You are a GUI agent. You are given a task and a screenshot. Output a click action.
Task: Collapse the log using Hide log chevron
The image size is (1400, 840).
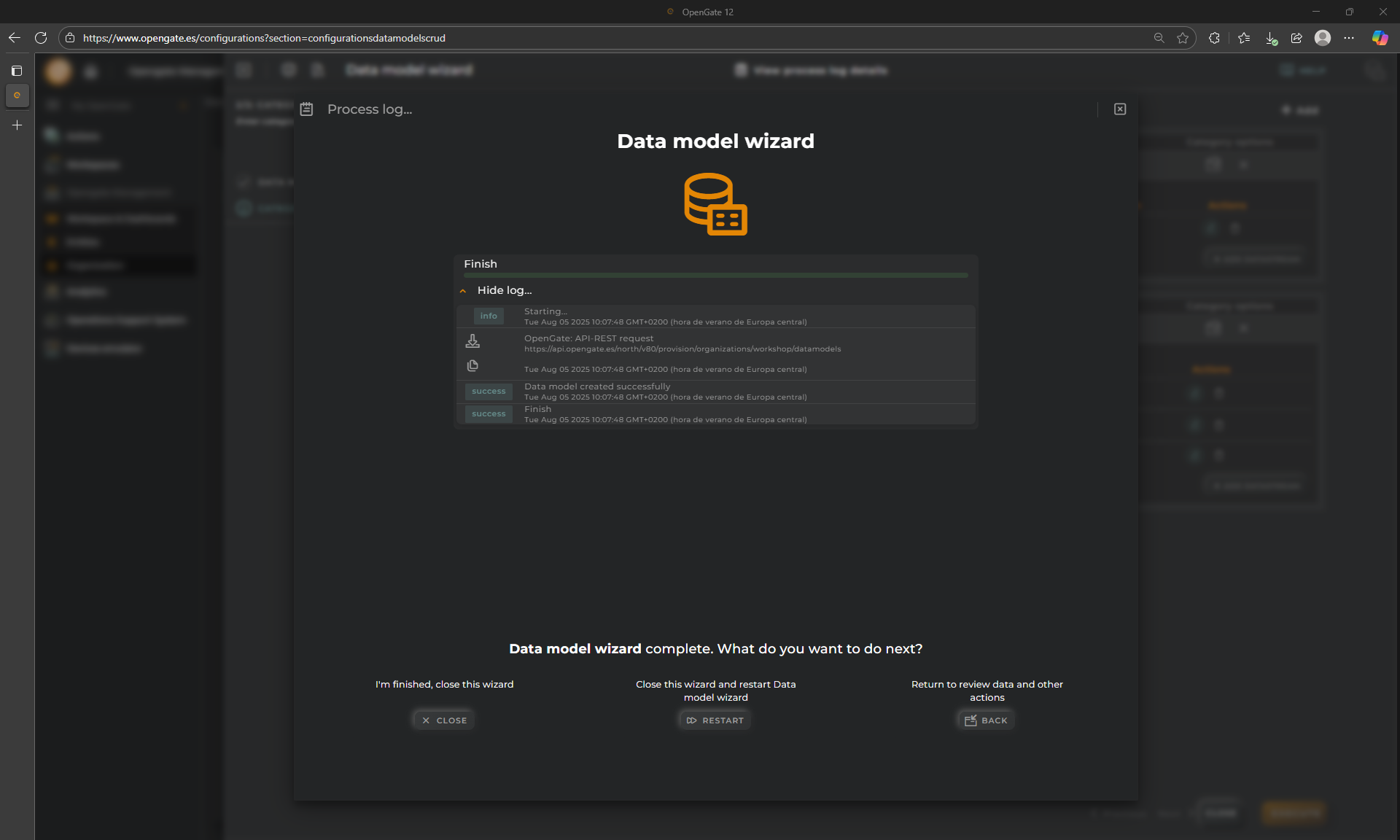(463, 291)
